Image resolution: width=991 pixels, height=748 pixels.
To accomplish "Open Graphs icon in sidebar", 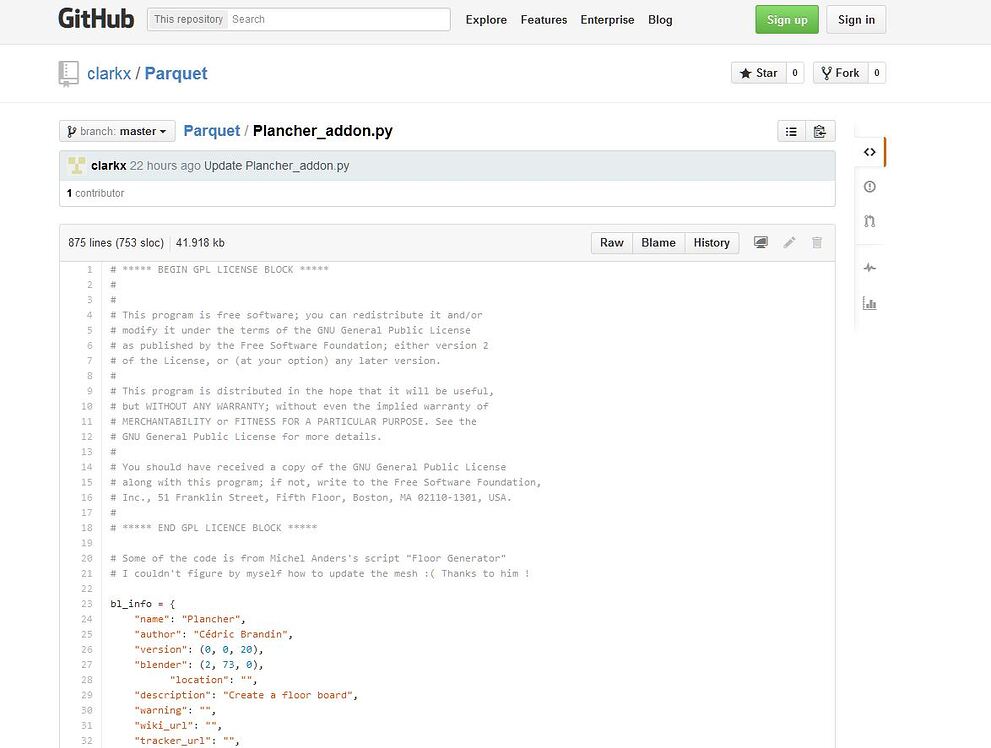I will click(870, 303).
